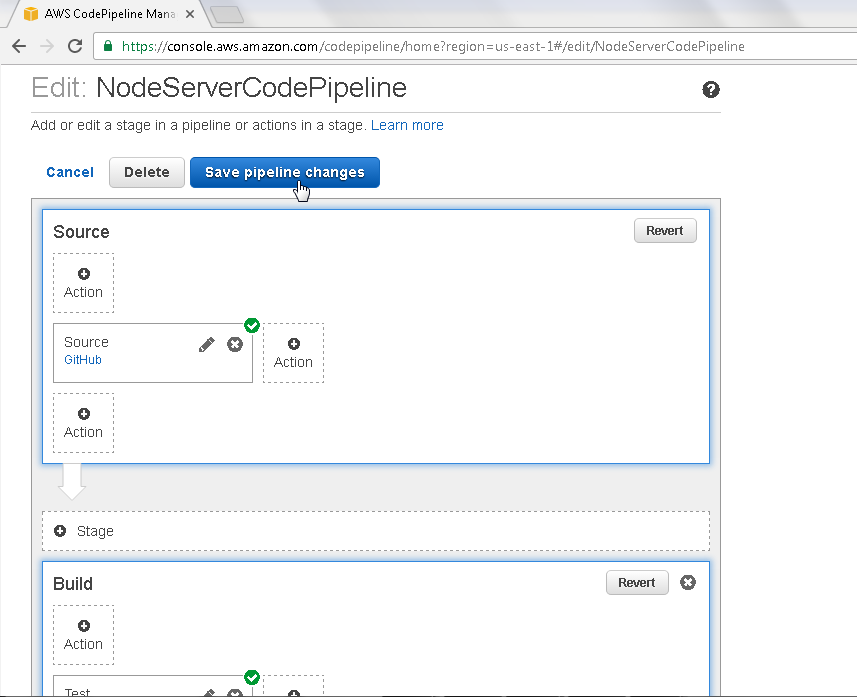Close the AWS CodePipeline browser tab
This screenshot has width=857, height=697.
point(190,14)
